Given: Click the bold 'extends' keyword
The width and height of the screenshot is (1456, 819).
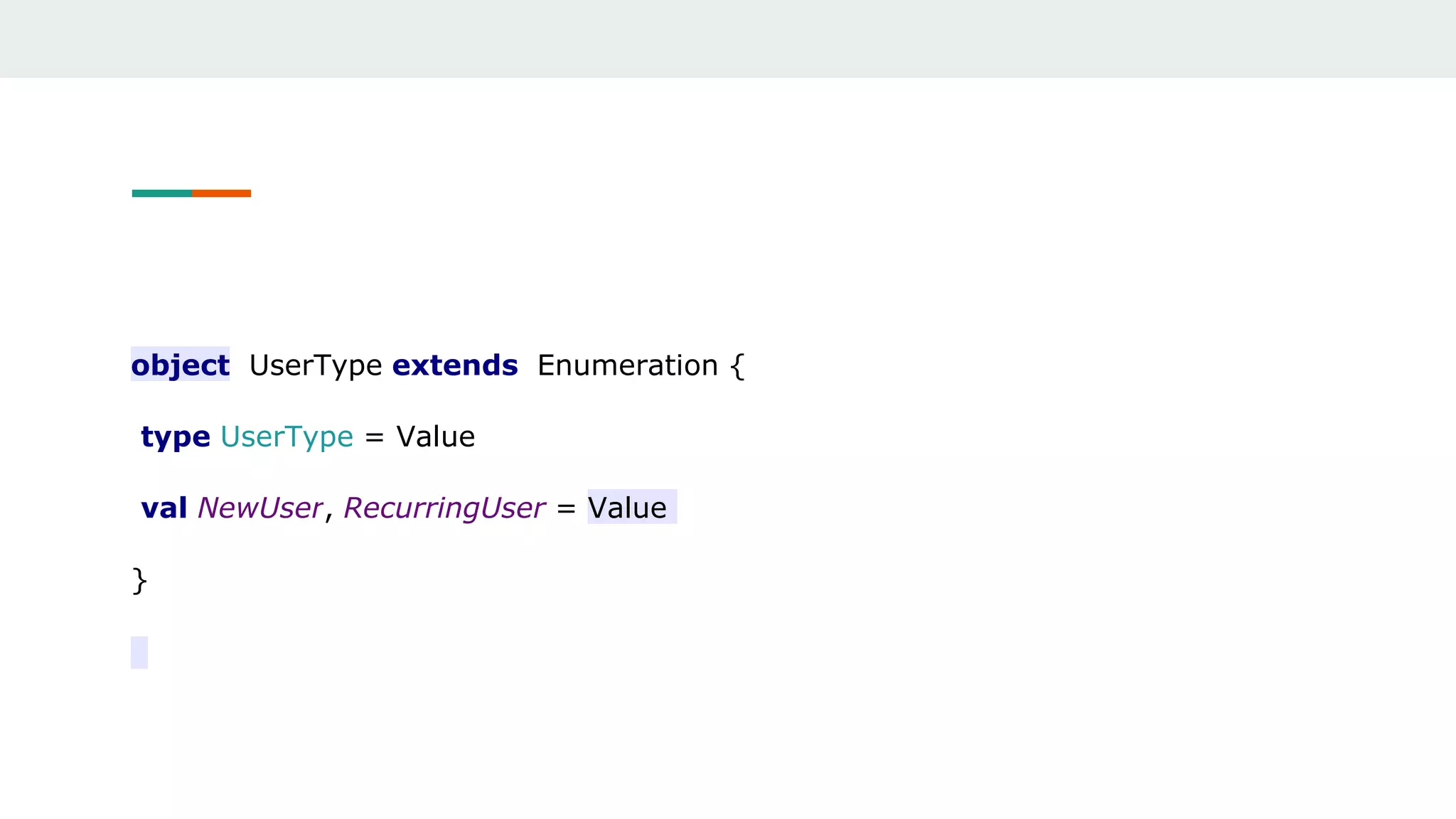Looking at the screenshot, I should pyautogui.click(x=455, y=365).
